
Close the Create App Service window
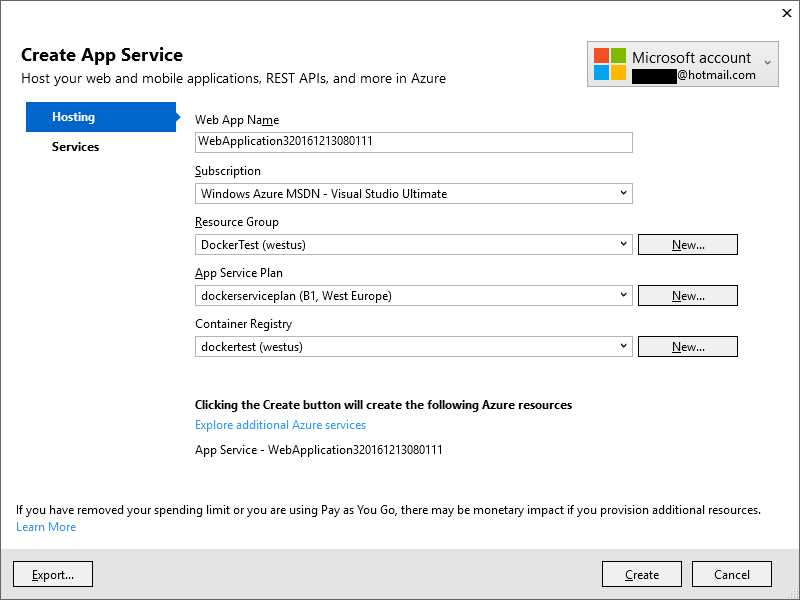[787, 13]
